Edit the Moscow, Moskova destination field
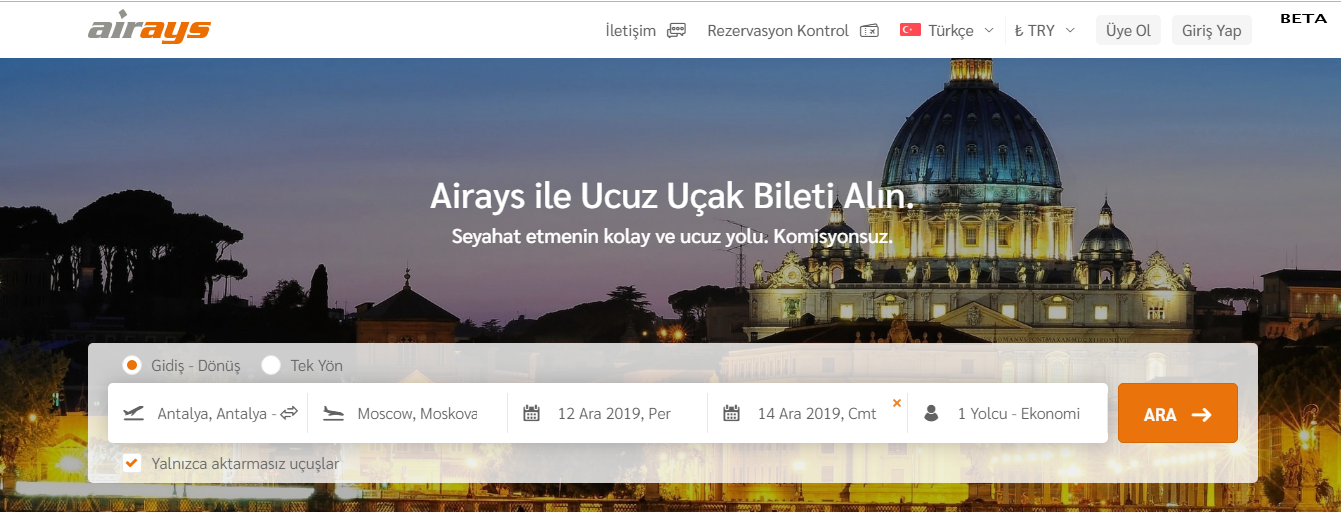1341x512 pixels. point(407,413)
